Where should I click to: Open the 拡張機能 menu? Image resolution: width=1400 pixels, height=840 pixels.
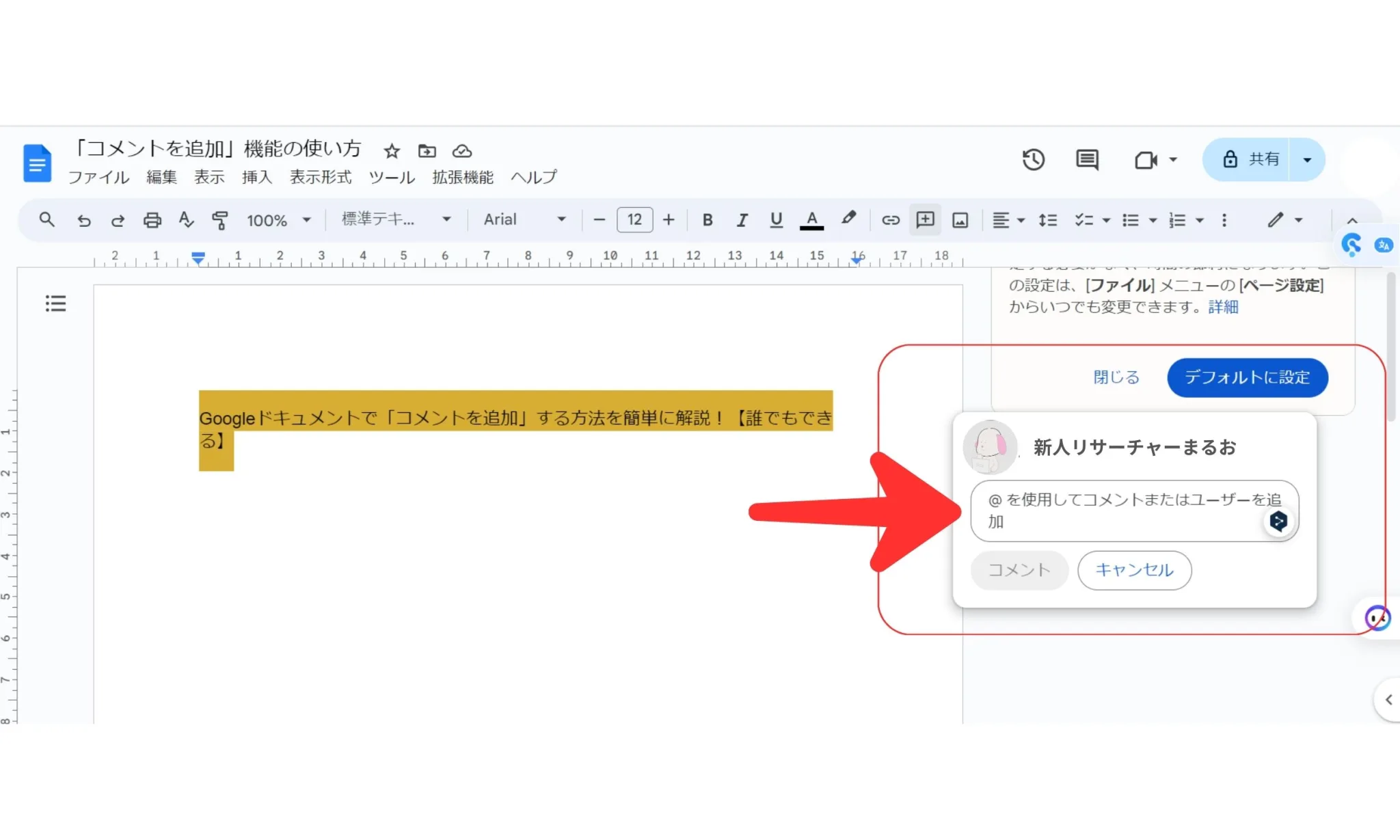coord(463,178)
